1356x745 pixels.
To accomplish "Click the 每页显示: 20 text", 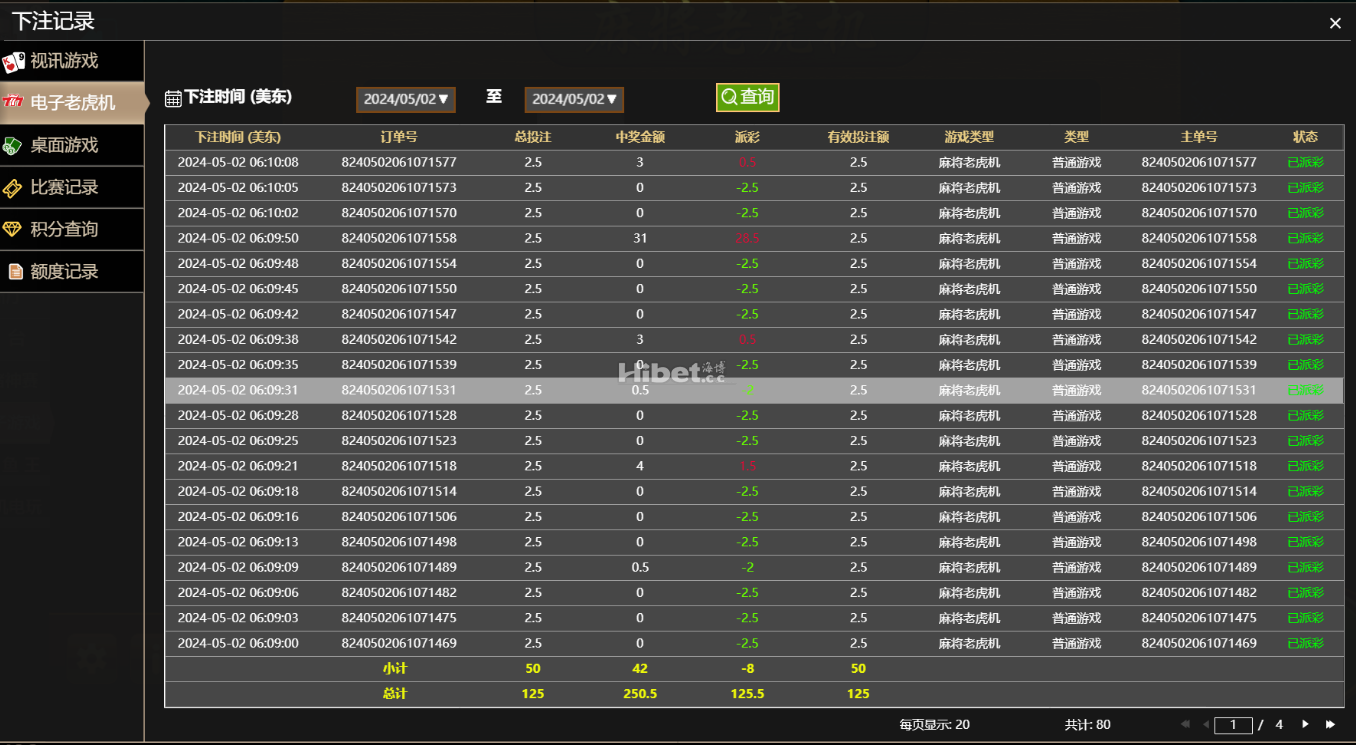I will click(934, 725).
